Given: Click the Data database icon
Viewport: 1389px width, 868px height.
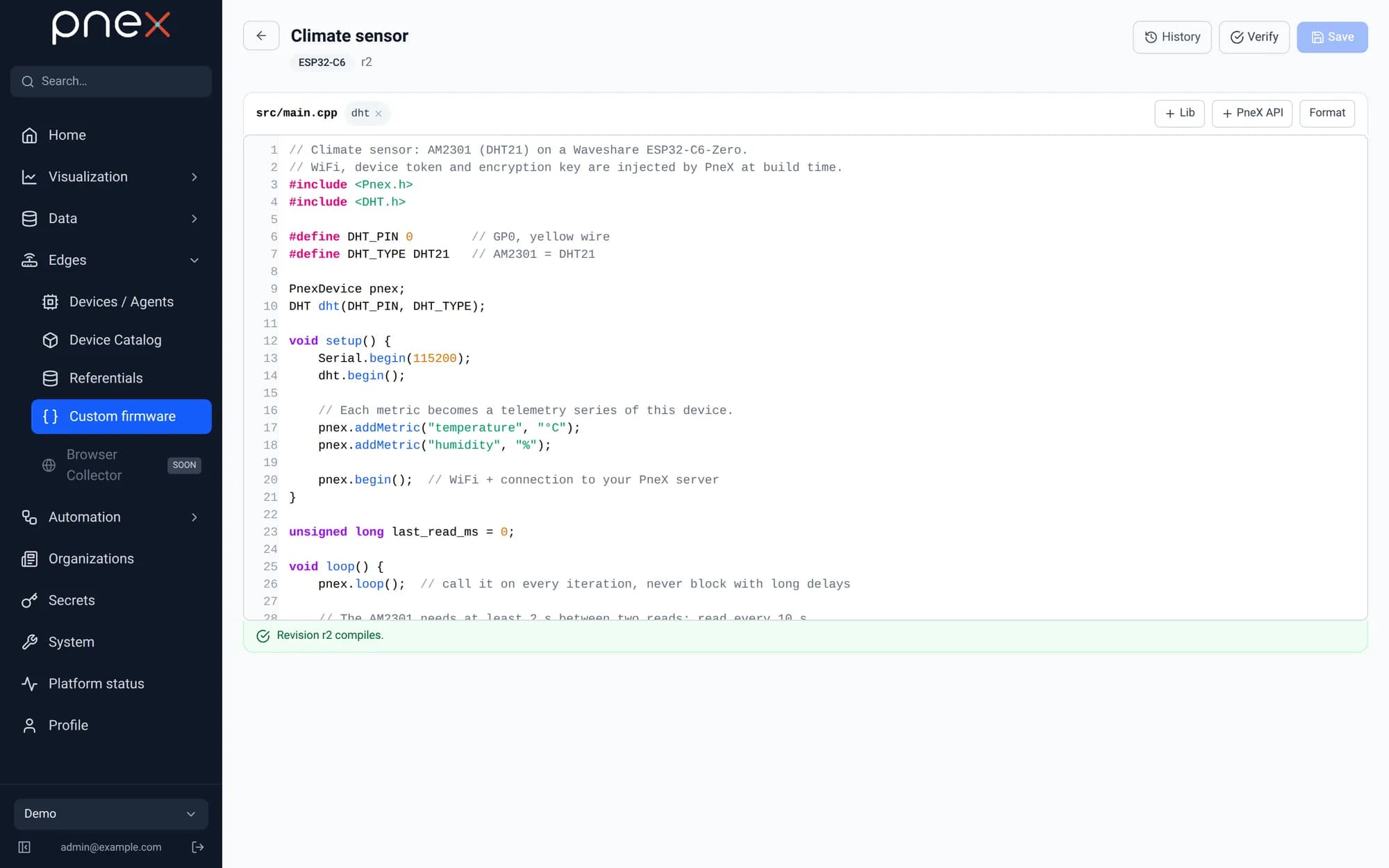Looking at the screenshot, I should (x=29, y=219).
